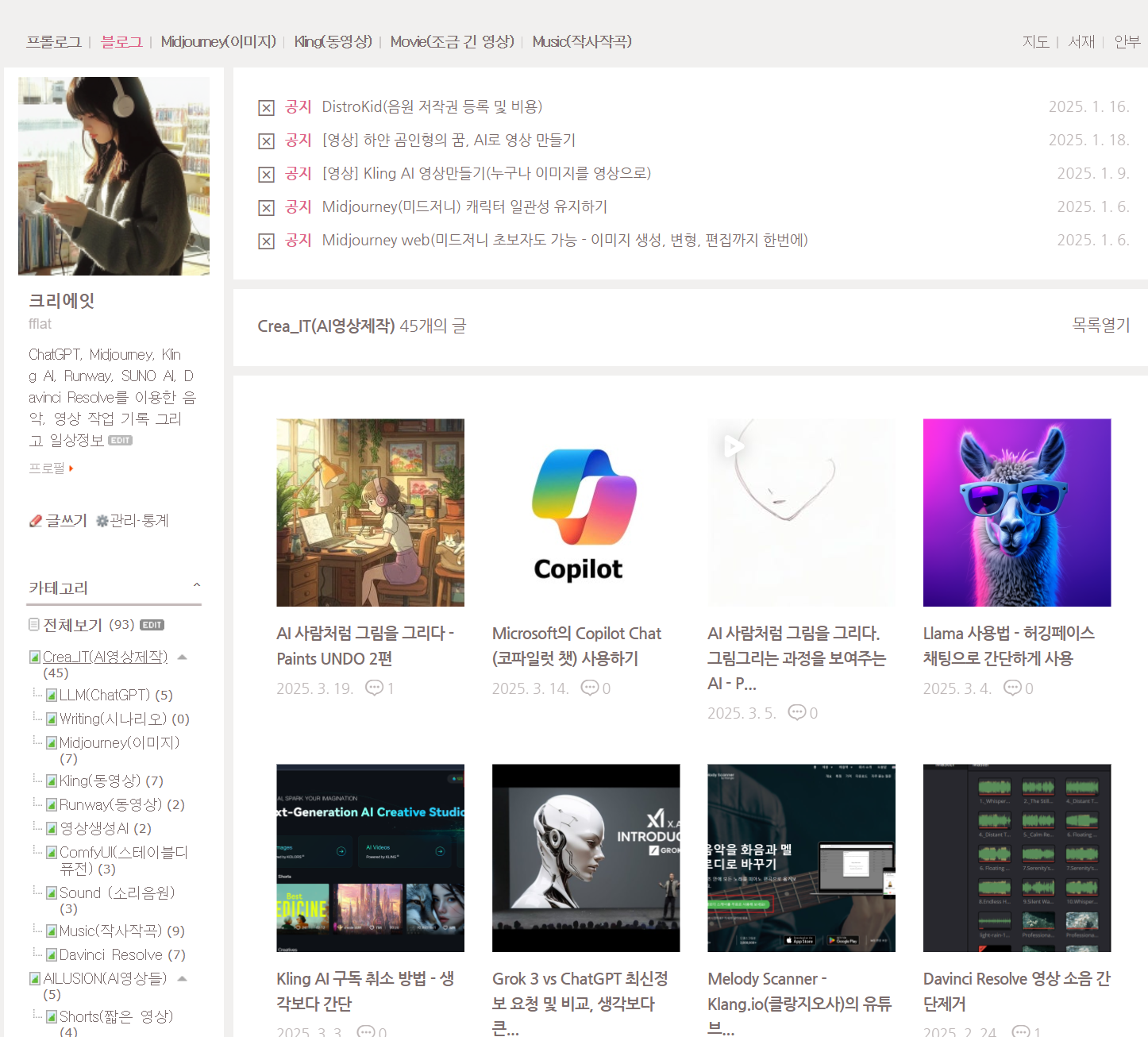Open the 지도 link in the header
Viewport: 1148px width, 1037px height.
pyautogui.click(x=1035, y=42)
